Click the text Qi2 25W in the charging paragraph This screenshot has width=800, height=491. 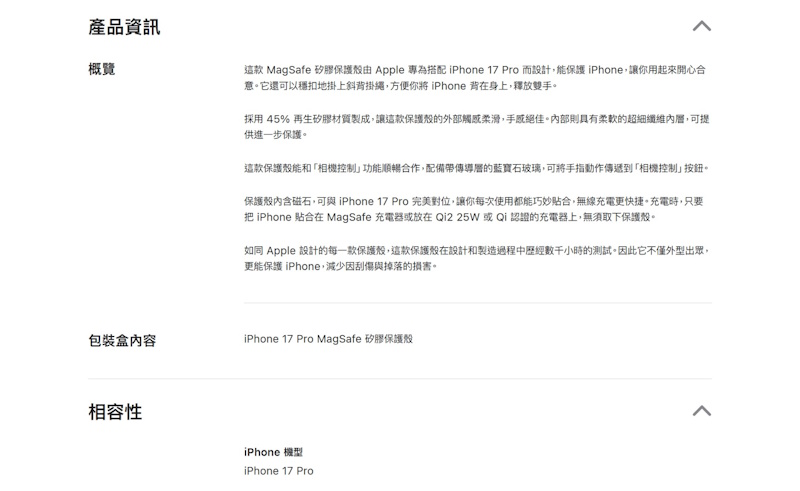[458, 217]
